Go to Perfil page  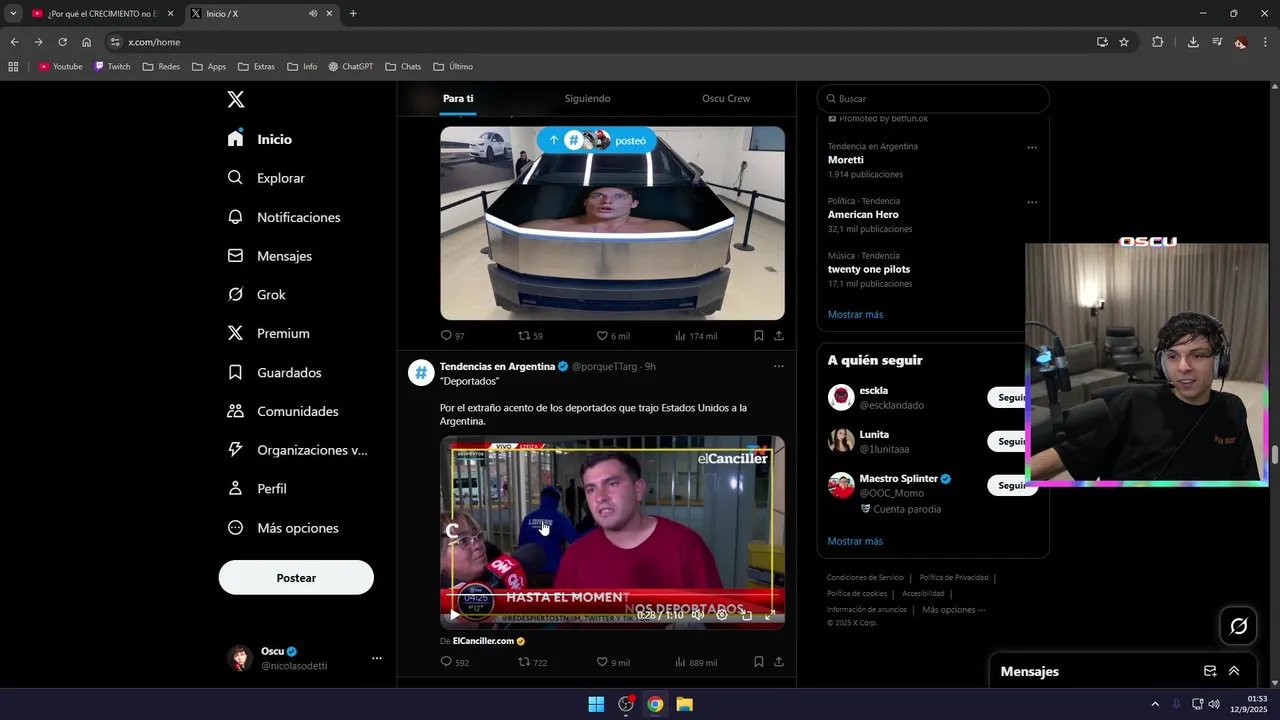click(x=257, y=489)
